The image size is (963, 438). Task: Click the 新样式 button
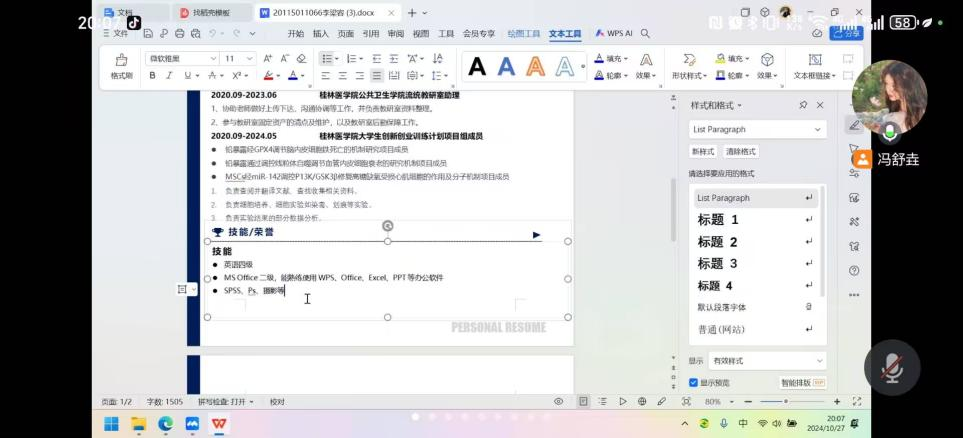tap(703, 151)
